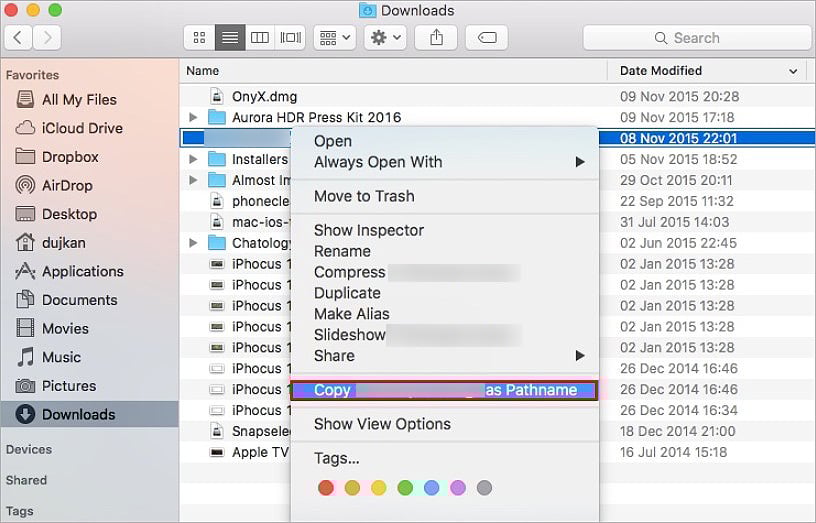Click the Shared sidebar heading
The image size is (816, 523).
tap(26, 480)
